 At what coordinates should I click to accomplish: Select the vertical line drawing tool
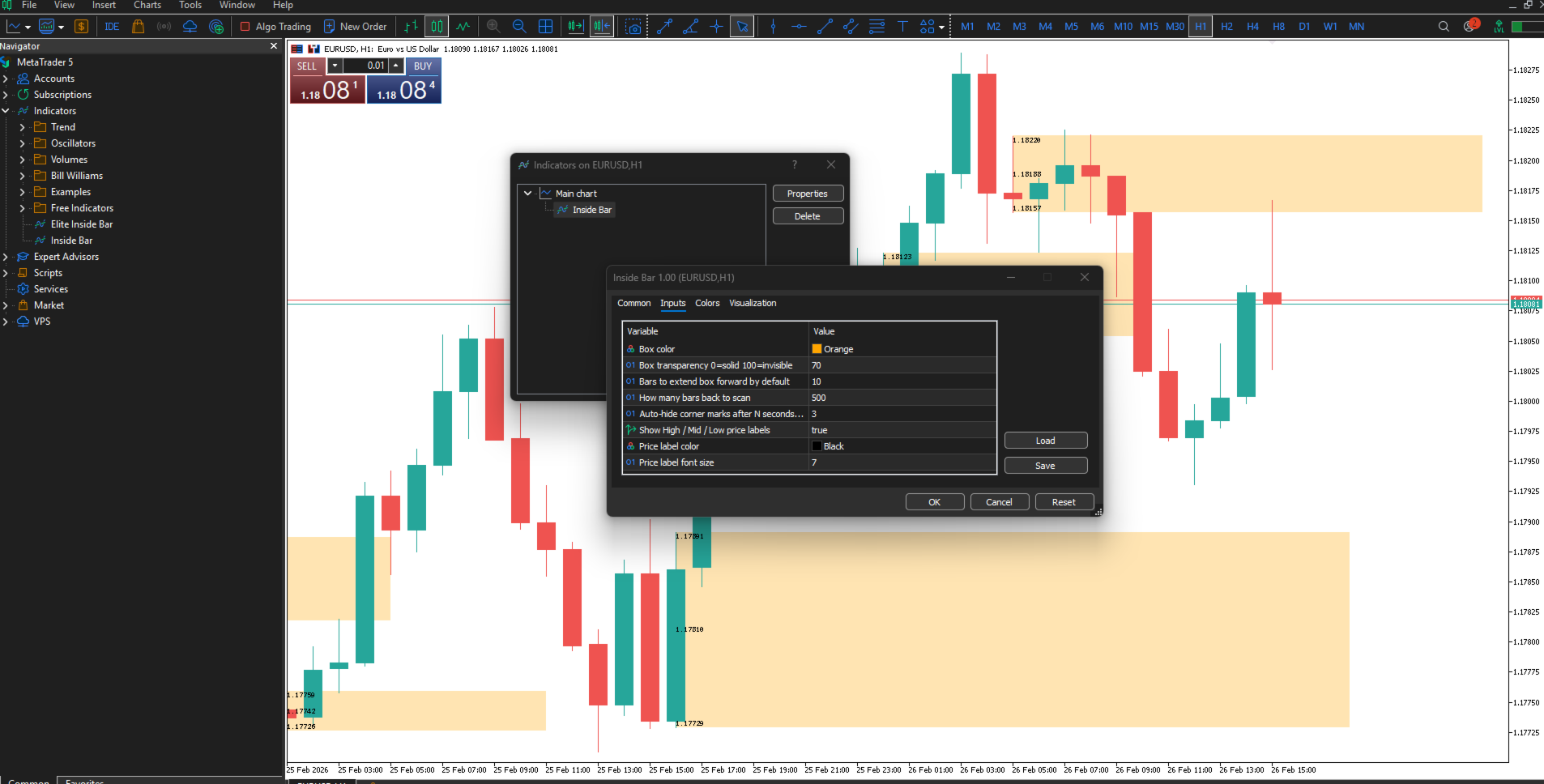click(x=773, y=27)
